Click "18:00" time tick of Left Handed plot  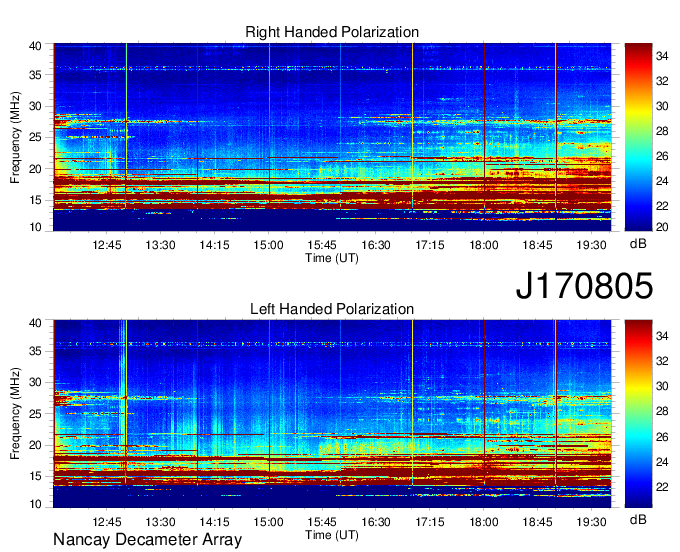(484, 522)
